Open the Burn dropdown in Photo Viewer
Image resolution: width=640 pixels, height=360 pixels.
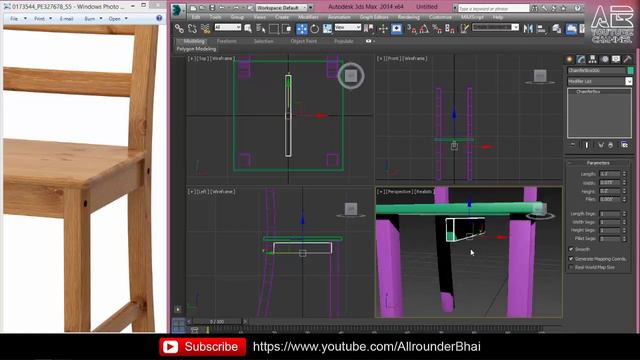point(93,19)
